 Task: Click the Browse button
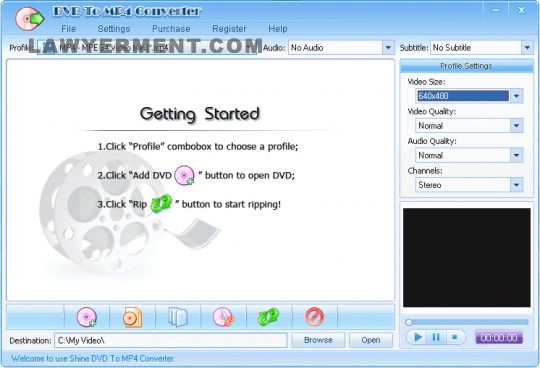pyautogui.click(x=318, y=340)
